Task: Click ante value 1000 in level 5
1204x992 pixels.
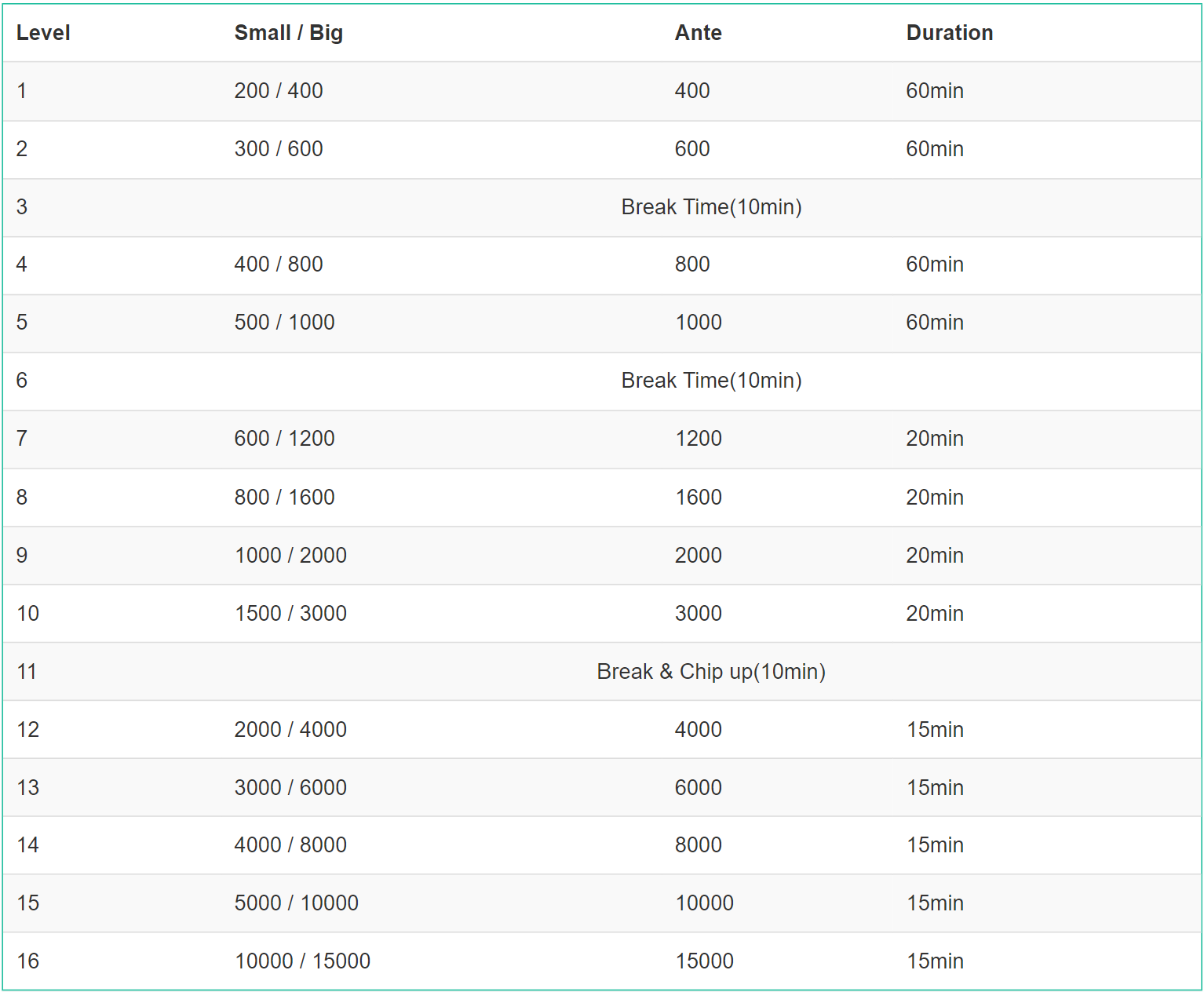Action: point(699,323)
